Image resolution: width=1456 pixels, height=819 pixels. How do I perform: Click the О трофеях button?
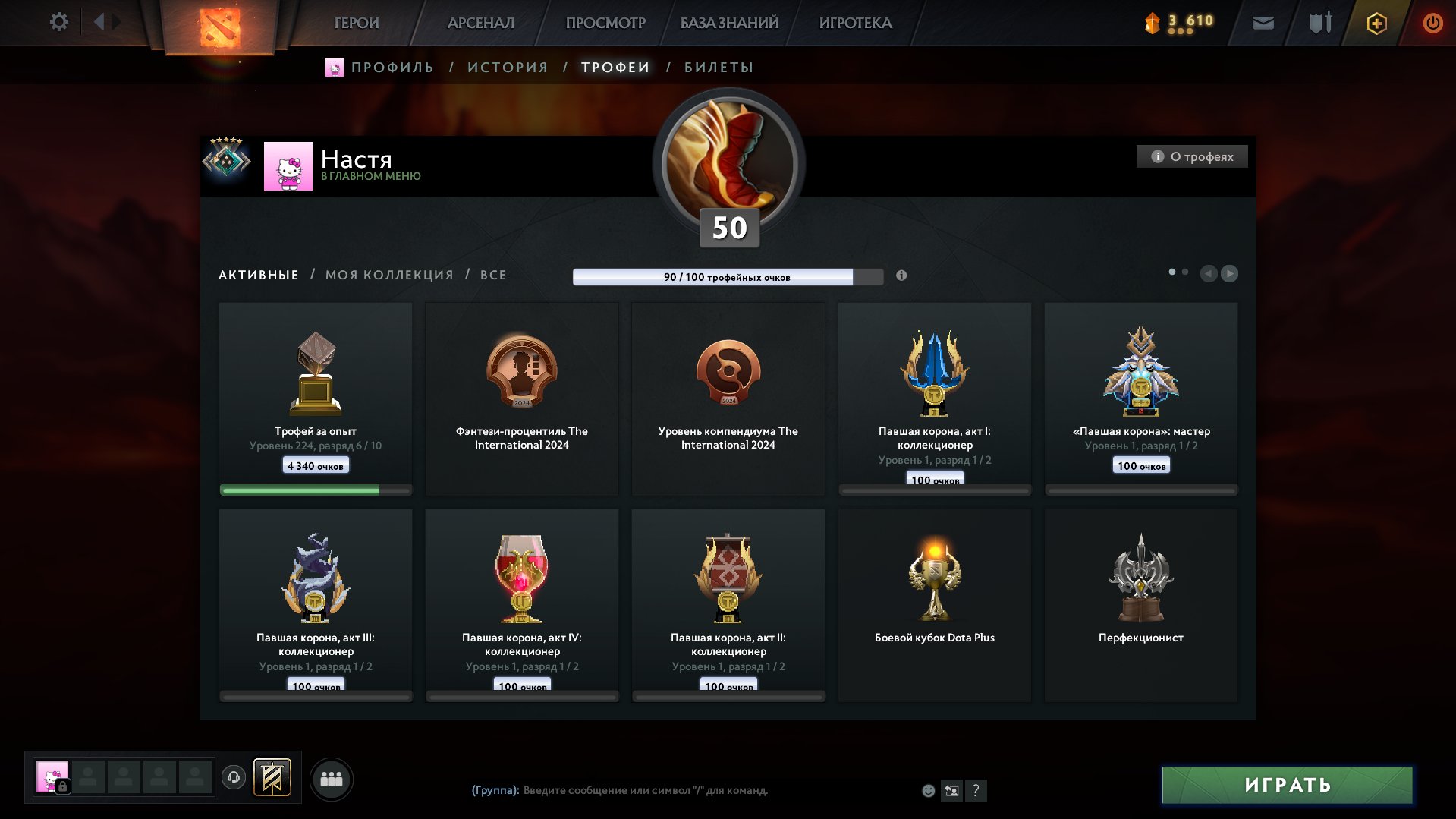click(x=1192, y=156)
